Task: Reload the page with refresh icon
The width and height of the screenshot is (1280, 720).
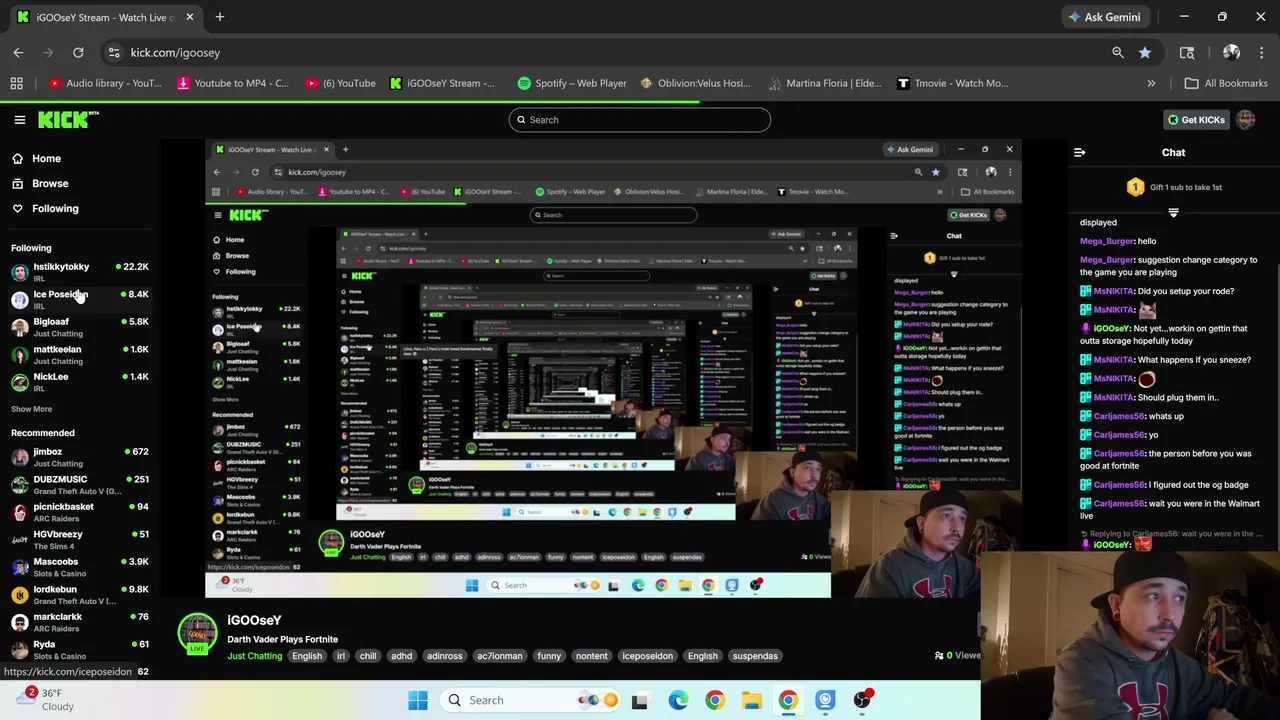Action: tap(78, 52)
